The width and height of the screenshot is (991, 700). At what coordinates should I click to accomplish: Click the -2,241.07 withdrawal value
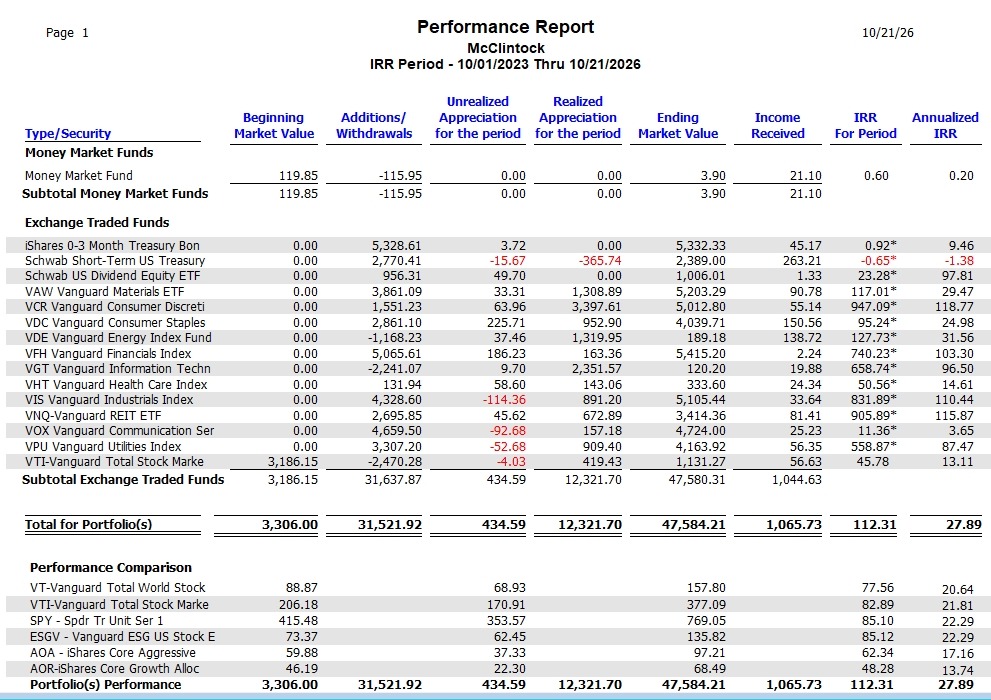[396, 368]
